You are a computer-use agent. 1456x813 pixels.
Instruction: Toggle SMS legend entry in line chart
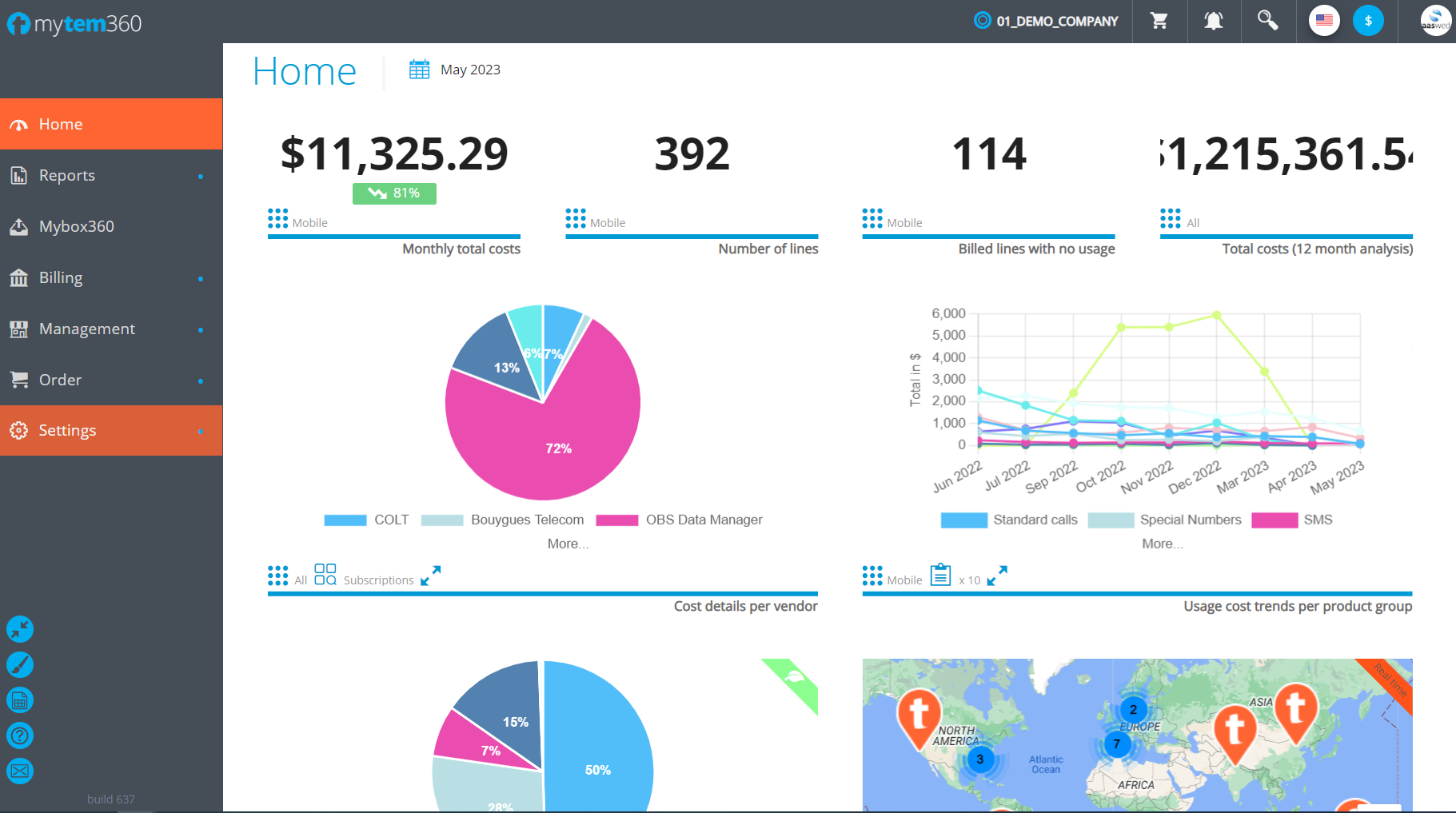click(1292, 520)
